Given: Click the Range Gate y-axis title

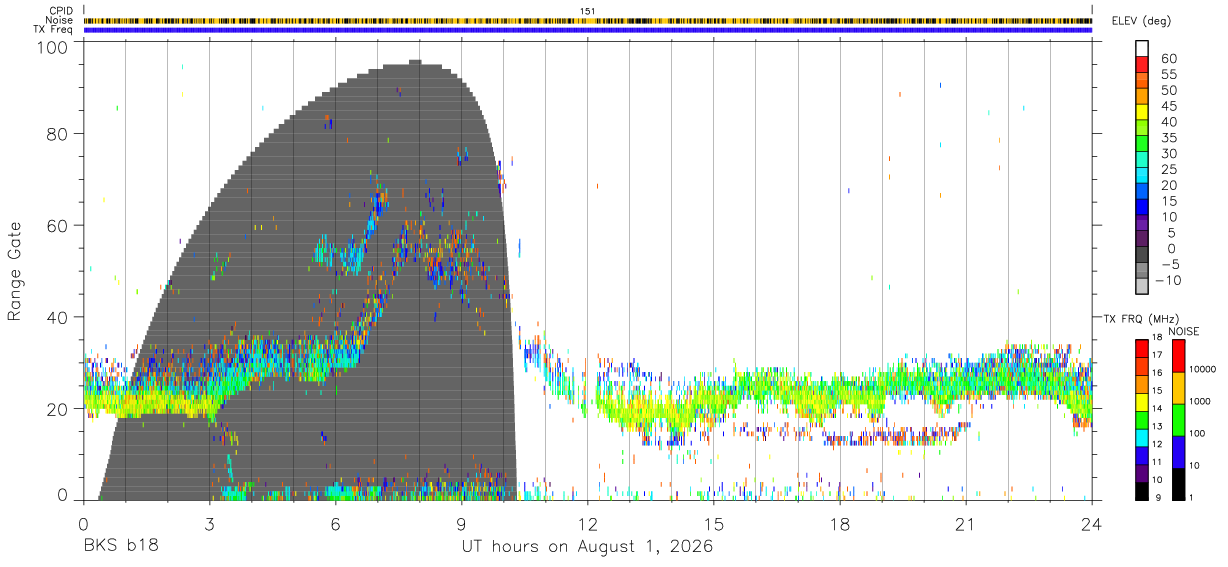Looking at the screenshot, I should (15, 270).
